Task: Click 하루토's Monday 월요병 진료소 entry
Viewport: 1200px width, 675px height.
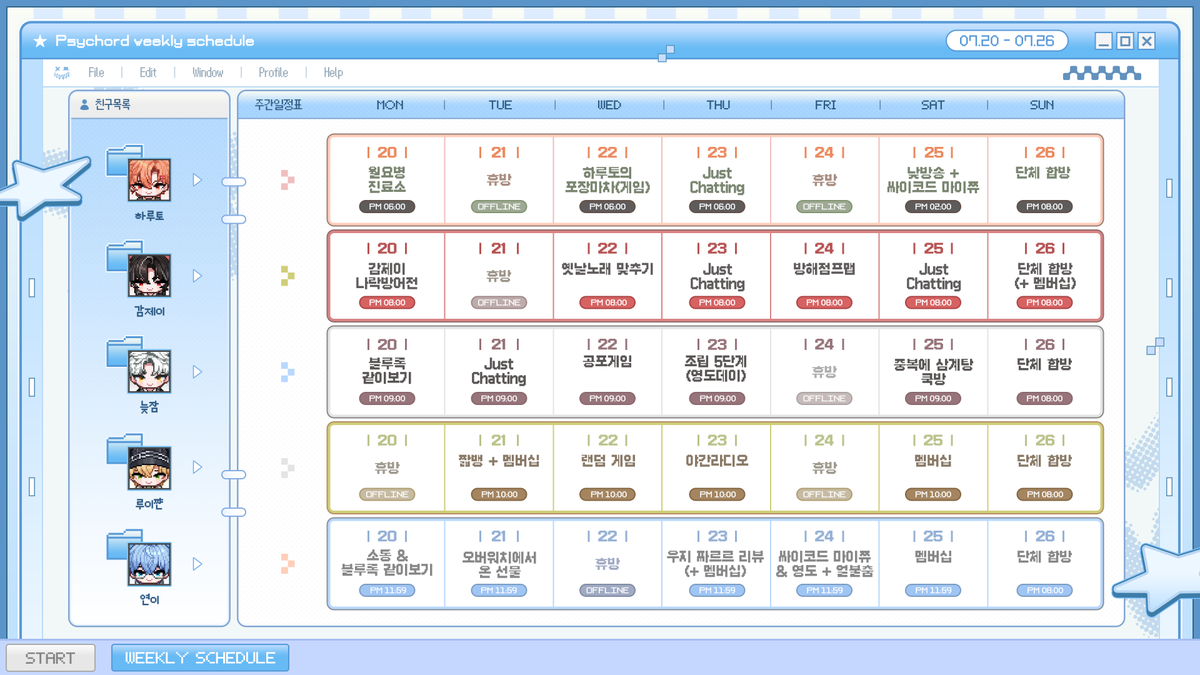Action: point(387,180)
